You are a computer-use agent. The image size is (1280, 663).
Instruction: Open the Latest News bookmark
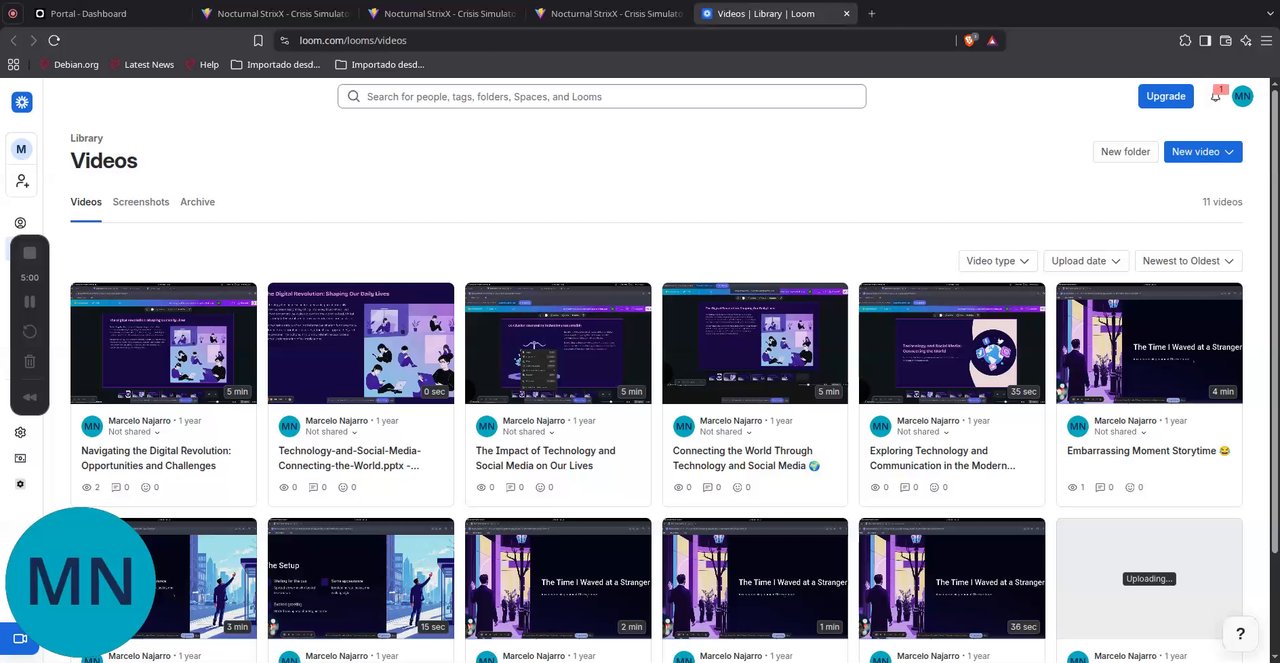coord(141,64)
